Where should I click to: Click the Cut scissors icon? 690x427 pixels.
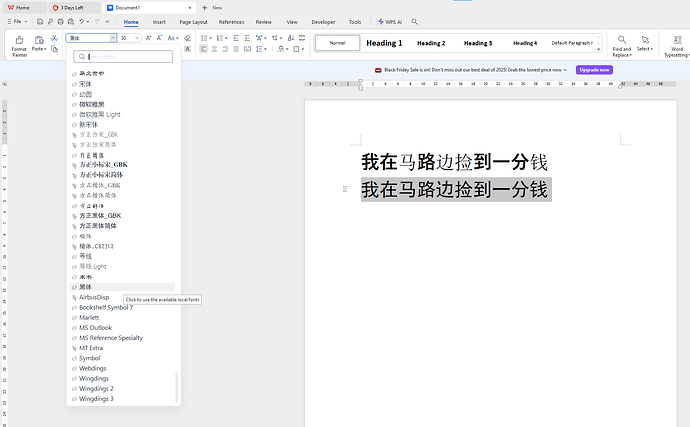pyautogui.click(x=55, y=38)
